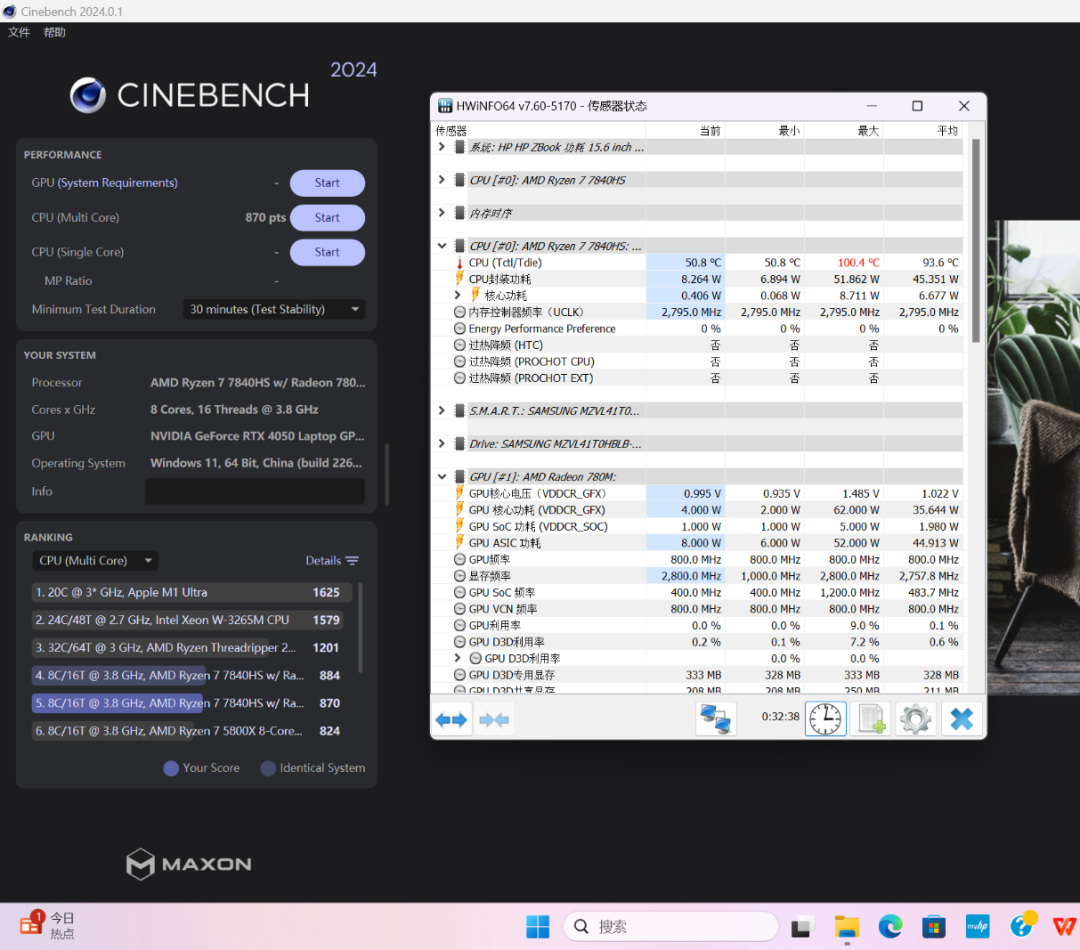This screenshot has width=1080, height=950.
Task: Click the CPU (Tctl/Tdie) thermometer icon
Action: (459, 262)
